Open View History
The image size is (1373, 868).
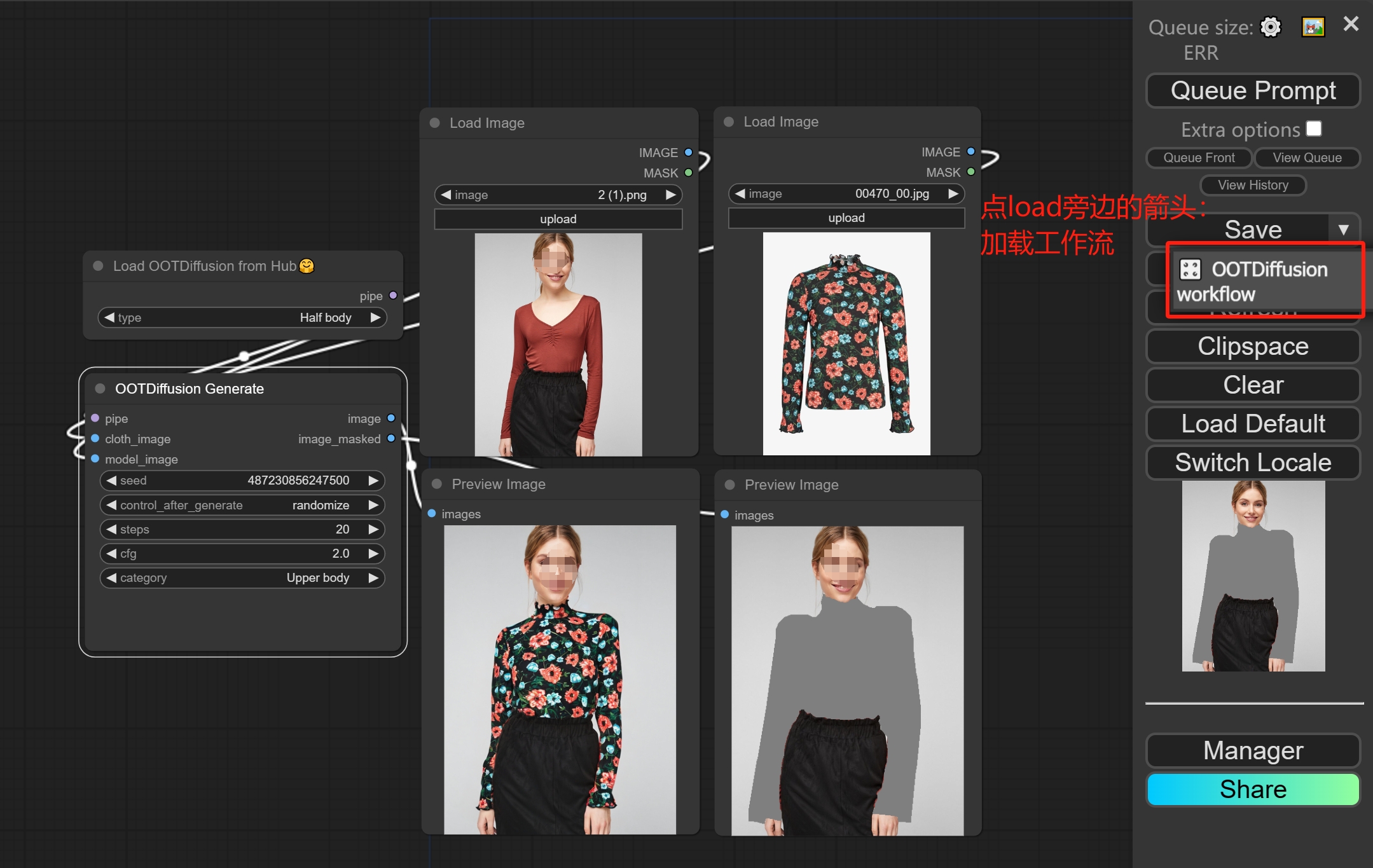pos(1252,185)
